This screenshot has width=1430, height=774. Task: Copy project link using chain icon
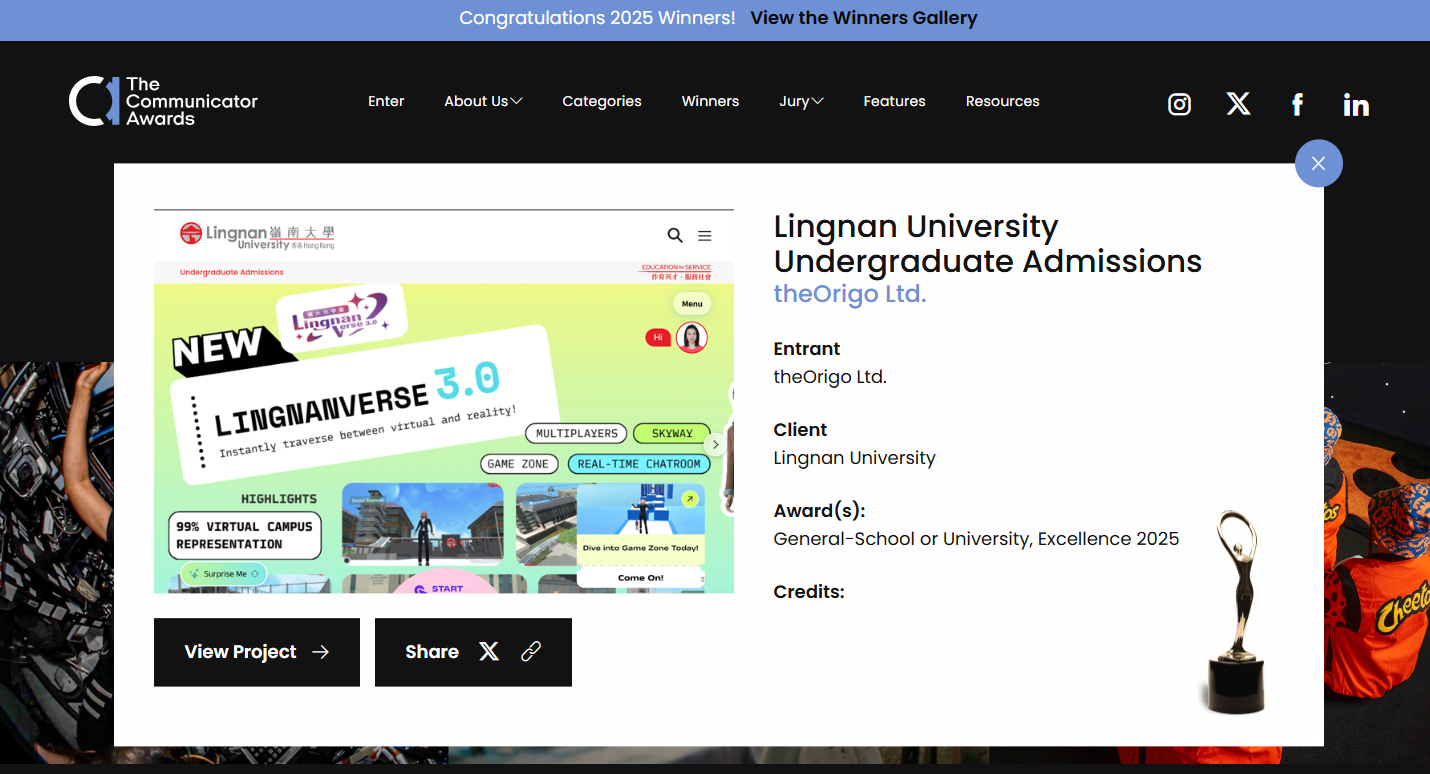click(x=531, y=652)
